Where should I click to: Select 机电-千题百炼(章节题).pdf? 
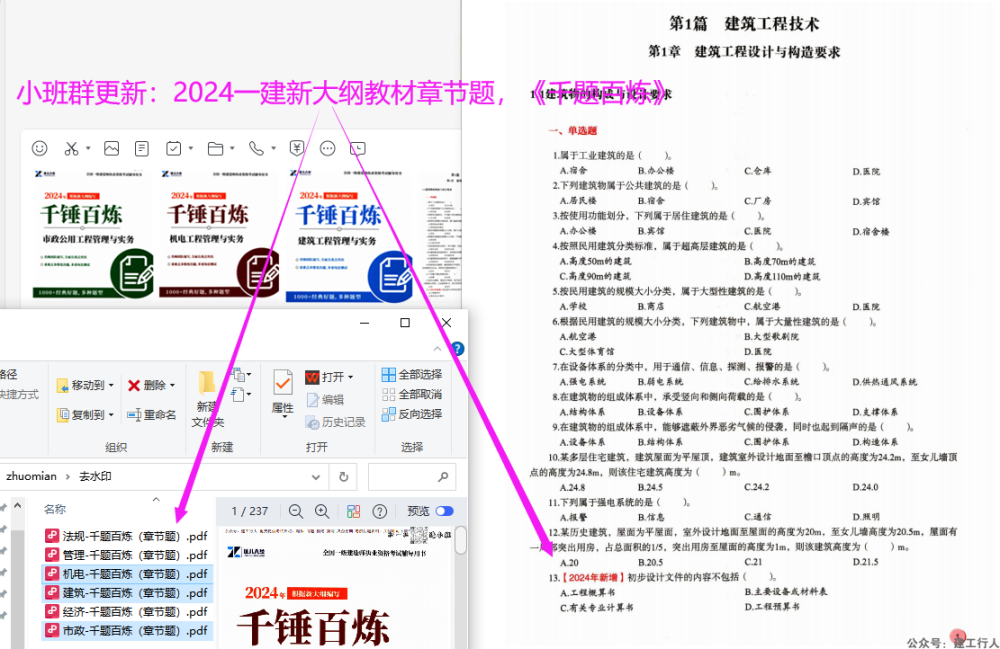[x=127, y=574]
